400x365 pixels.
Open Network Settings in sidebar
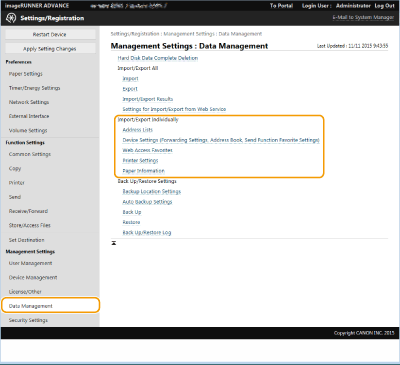(x=29, y=102)
